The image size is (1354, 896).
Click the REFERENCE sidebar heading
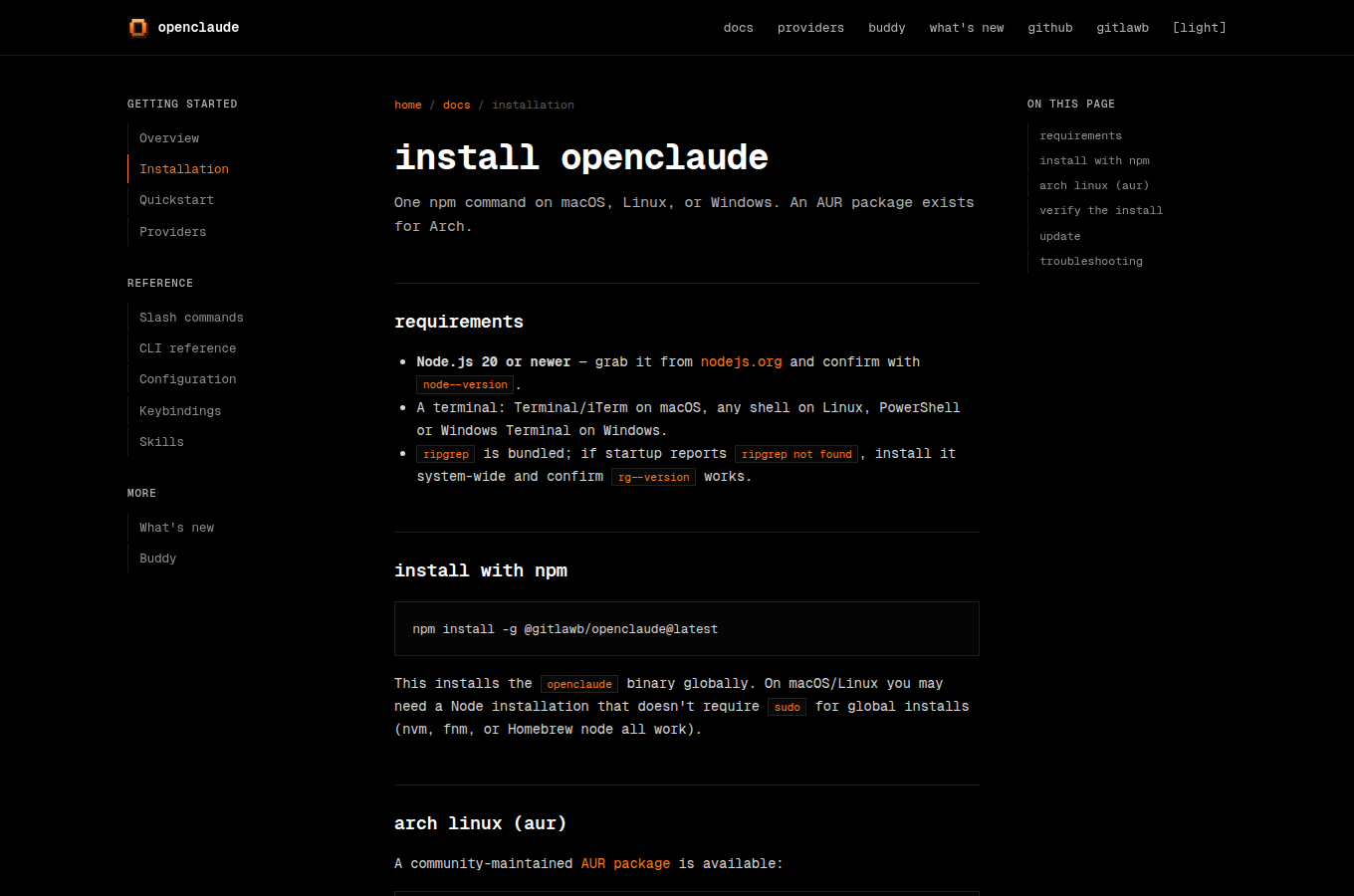[160, 283]
